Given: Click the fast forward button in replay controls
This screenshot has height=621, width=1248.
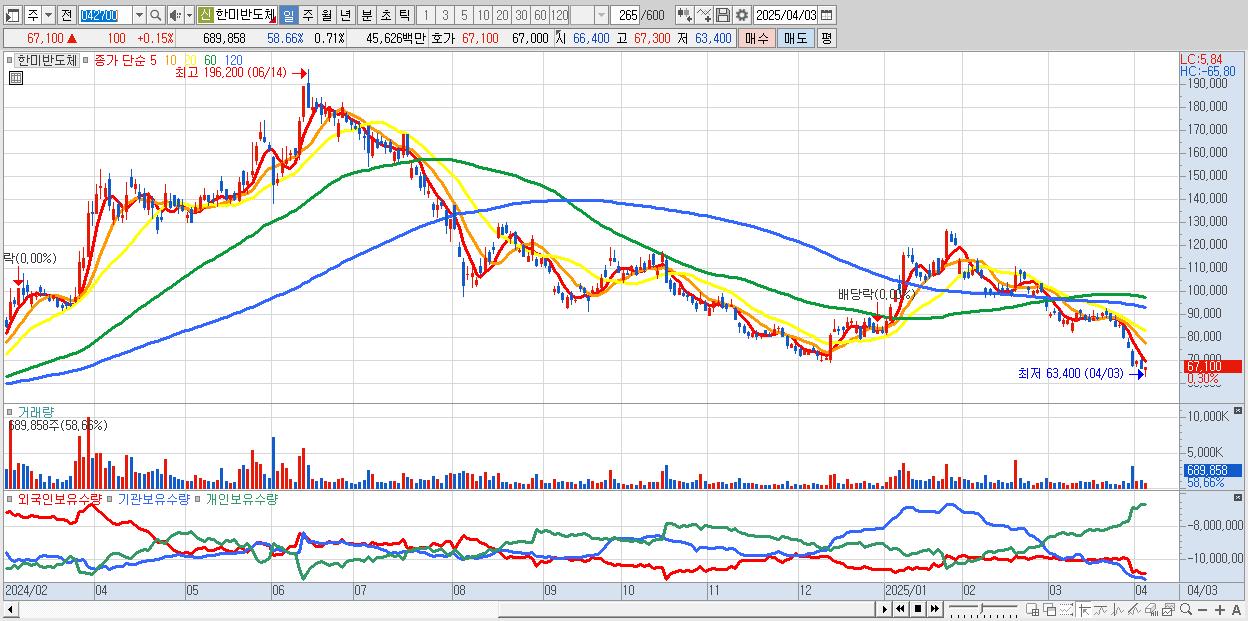Looking at the screenshot, I should (934, 609).
